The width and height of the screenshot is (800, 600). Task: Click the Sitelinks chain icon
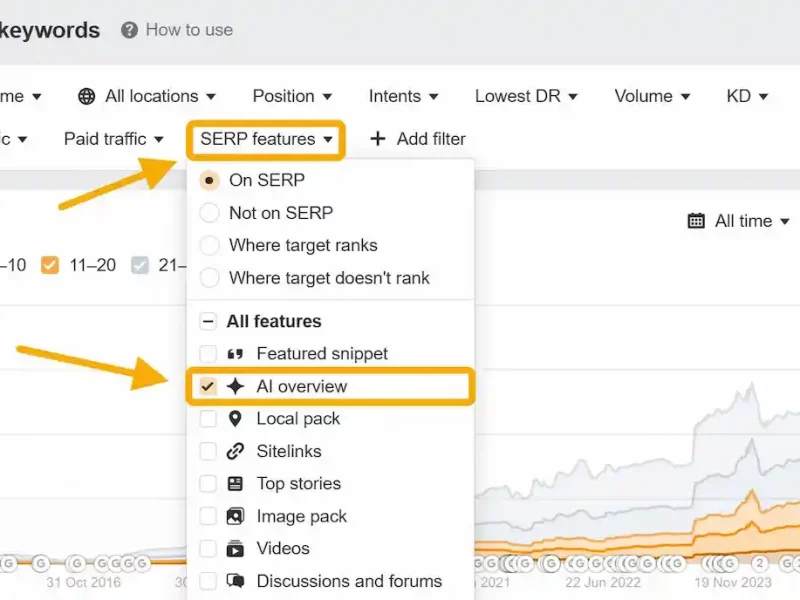[x=236, y=451]
